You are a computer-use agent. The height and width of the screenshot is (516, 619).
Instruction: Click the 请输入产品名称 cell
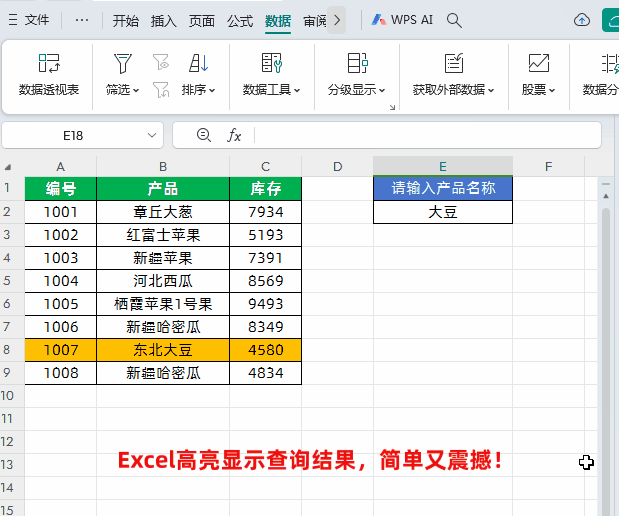click(x=443, y=188)
